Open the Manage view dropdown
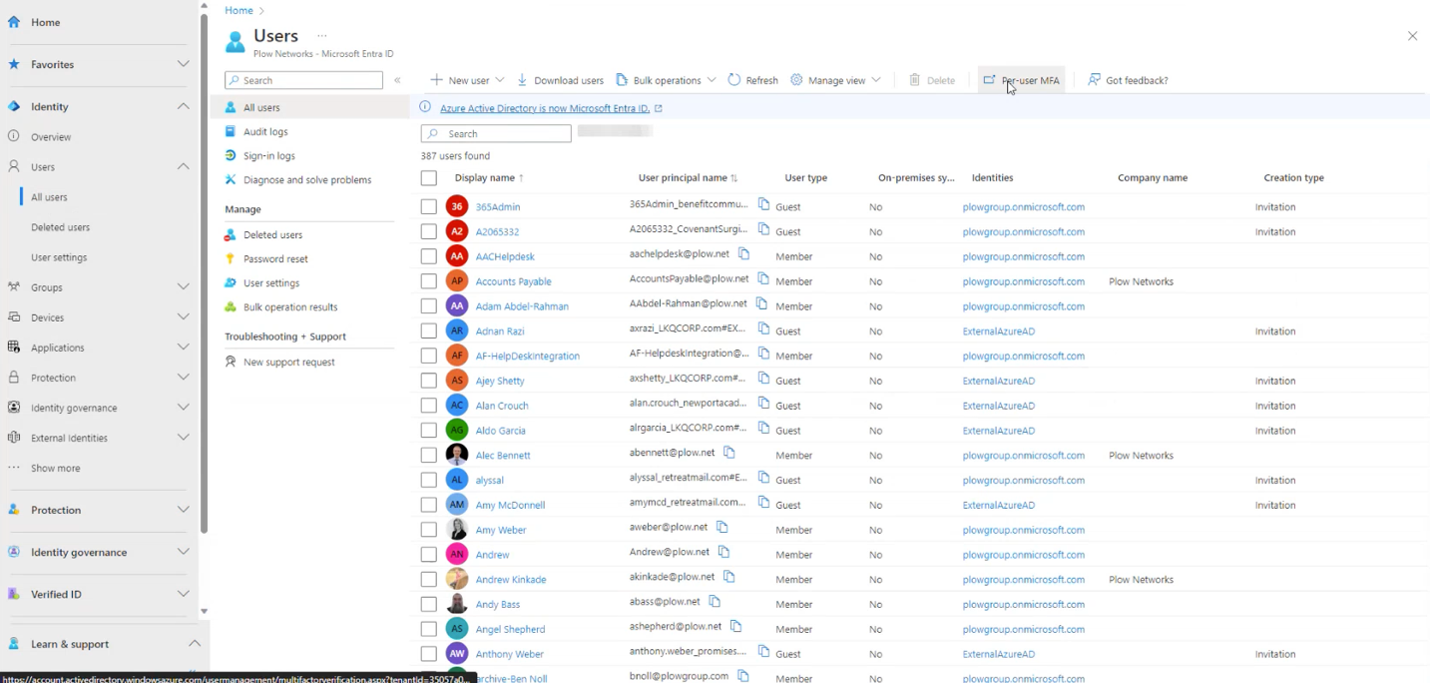The width and height of the screenshot is (1430, 687). coord(836,80)
